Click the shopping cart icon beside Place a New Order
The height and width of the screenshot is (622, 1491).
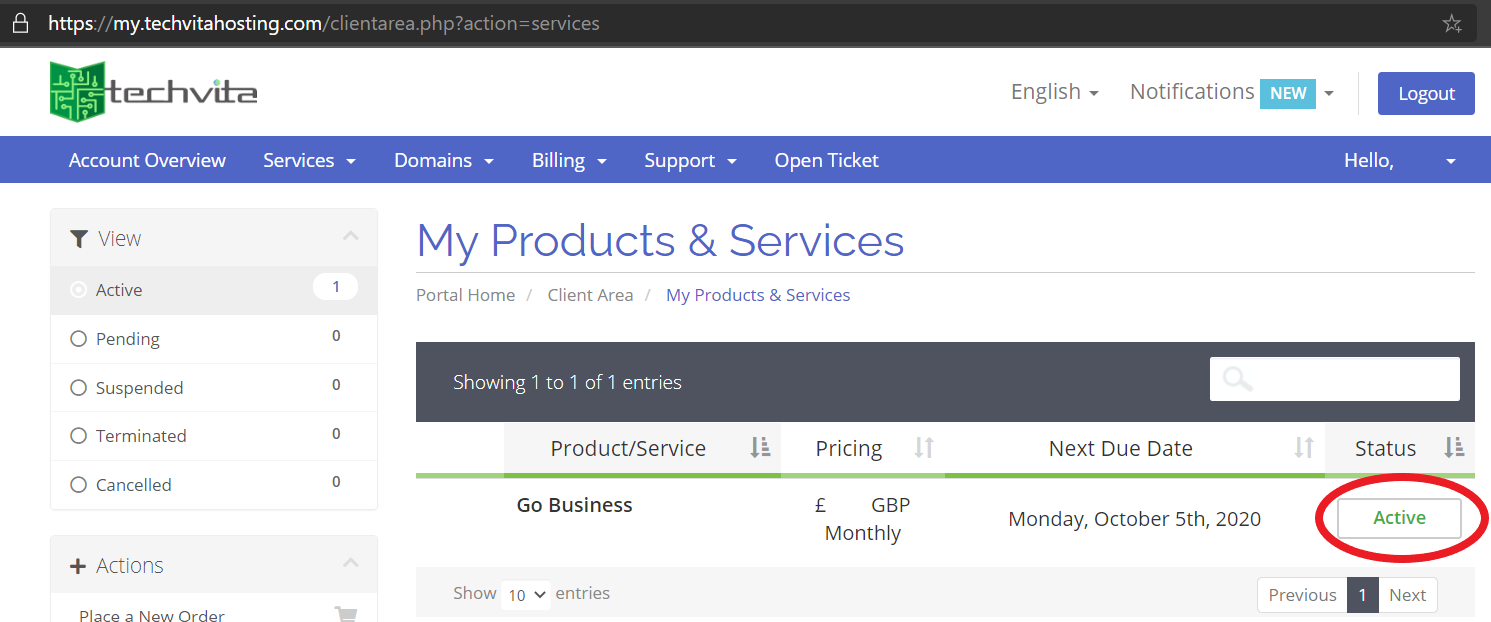[x=346, y=613]
